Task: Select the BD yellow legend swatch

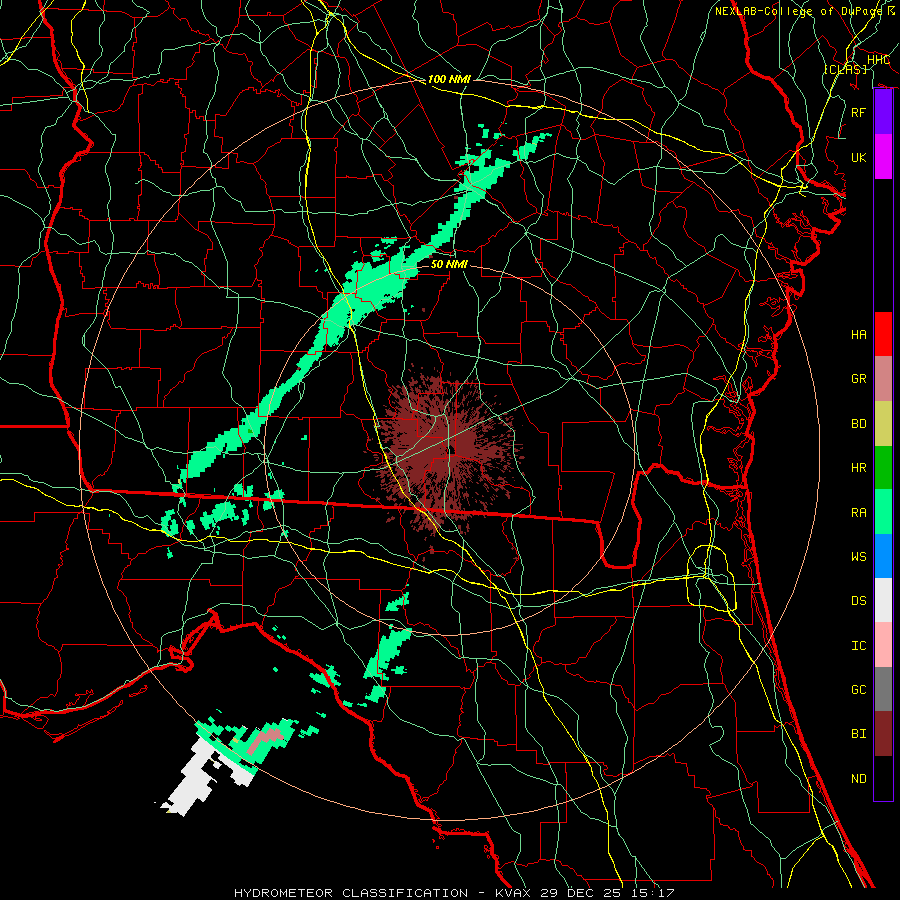Action: click(x=883, y=424)
